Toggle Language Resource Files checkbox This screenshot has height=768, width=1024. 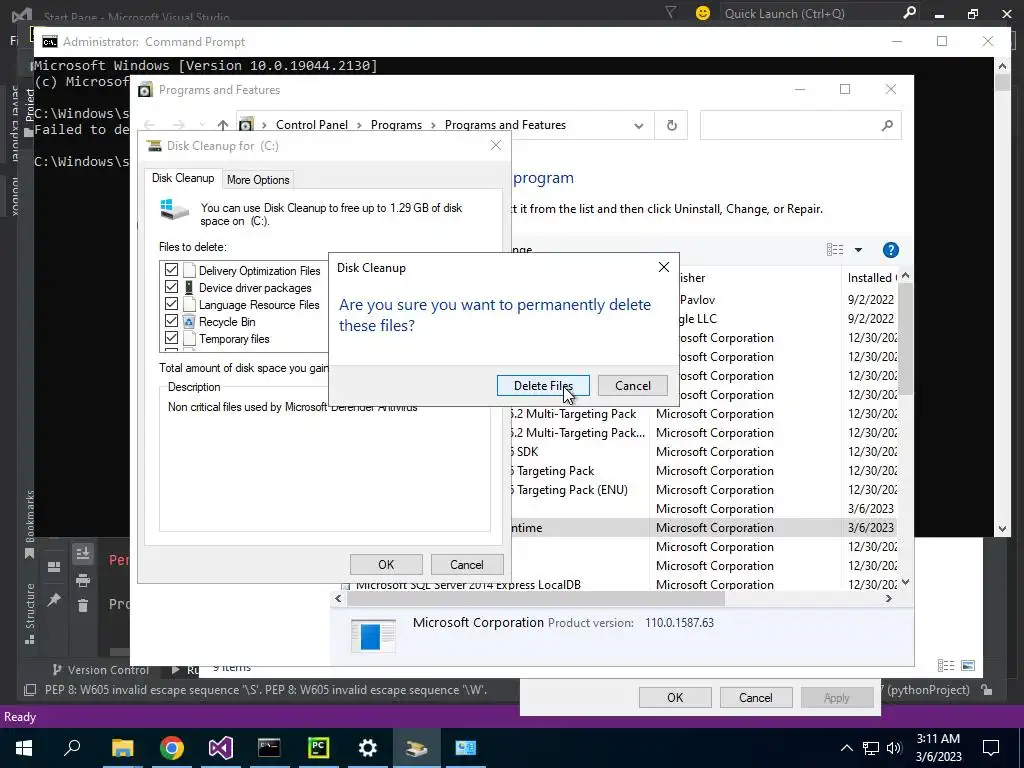171,304
